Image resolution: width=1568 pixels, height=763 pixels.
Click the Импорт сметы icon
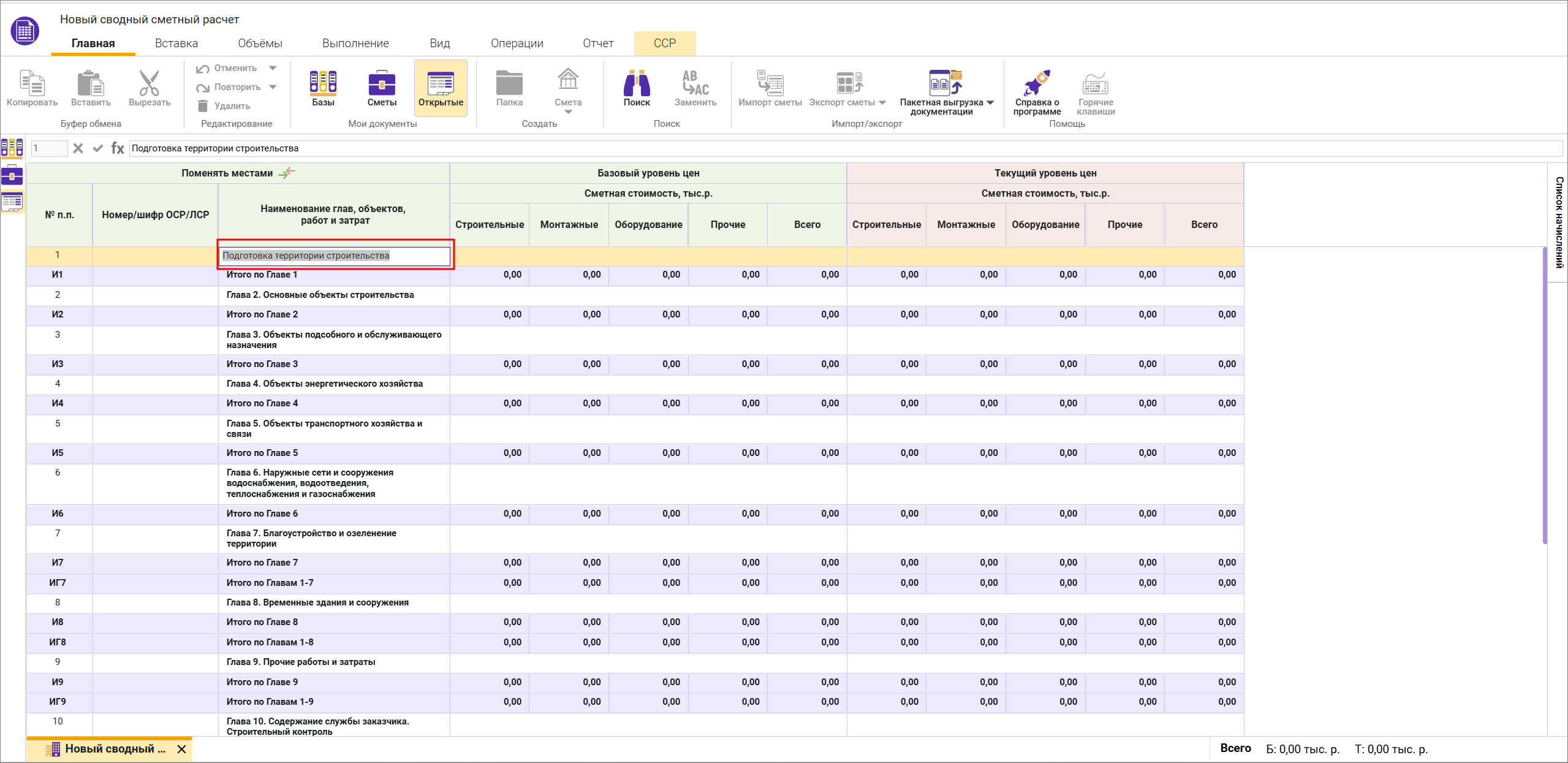click(x=770, y=83)
